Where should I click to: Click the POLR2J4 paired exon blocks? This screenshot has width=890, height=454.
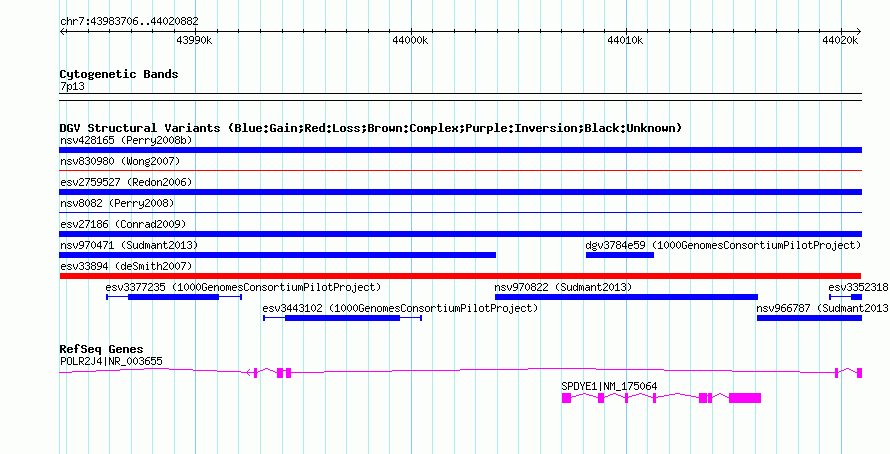click(284, 372)
